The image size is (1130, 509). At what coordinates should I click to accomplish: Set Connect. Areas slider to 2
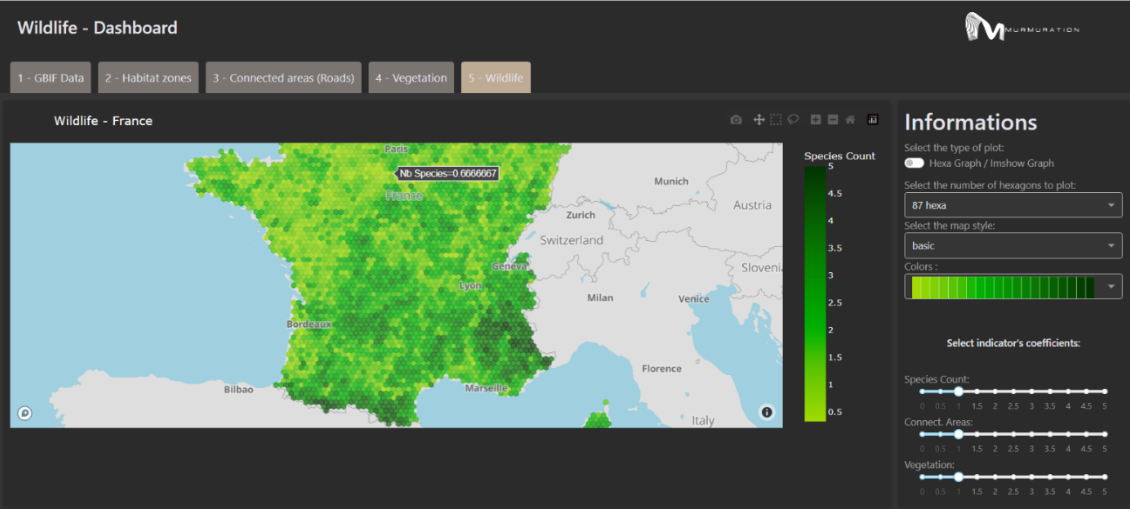(x=995, y=435)
